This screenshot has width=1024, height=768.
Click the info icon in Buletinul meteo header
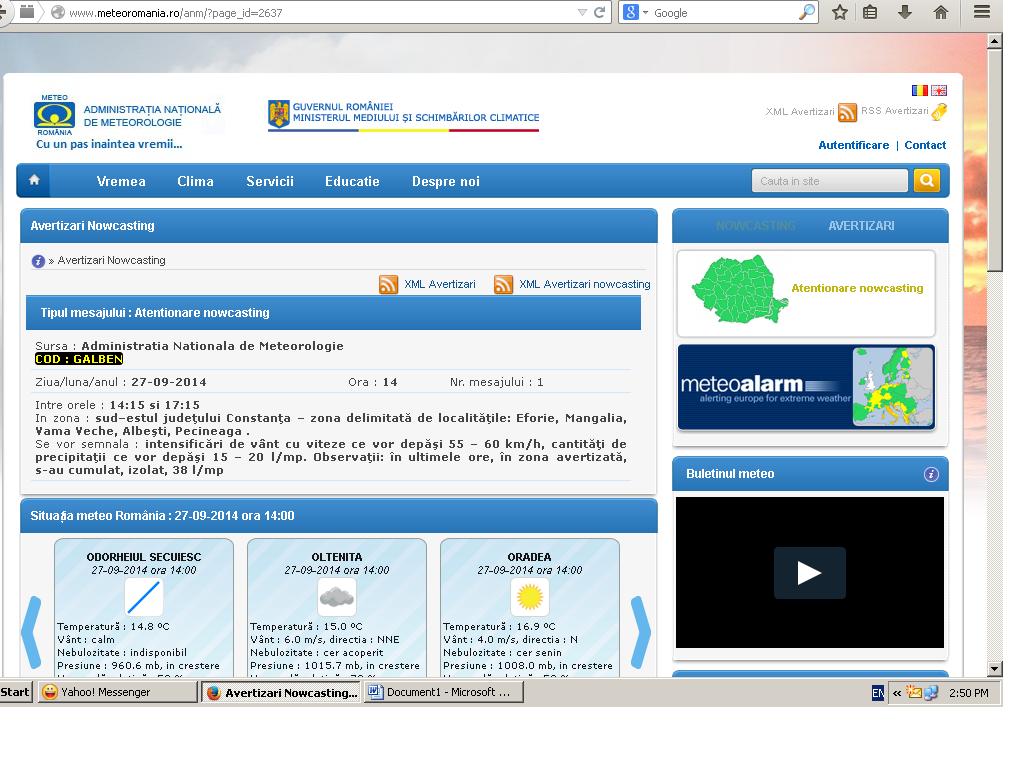(931, 474)
